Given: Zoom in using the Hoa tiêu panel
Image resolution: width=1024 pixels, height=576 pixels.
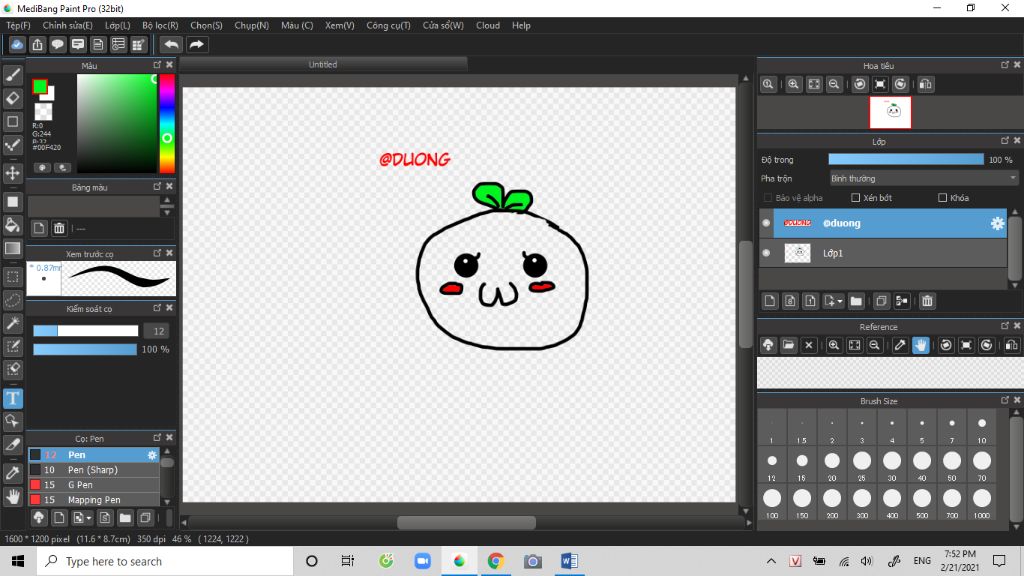Looking at the screenshot, I should coord(793,84).
